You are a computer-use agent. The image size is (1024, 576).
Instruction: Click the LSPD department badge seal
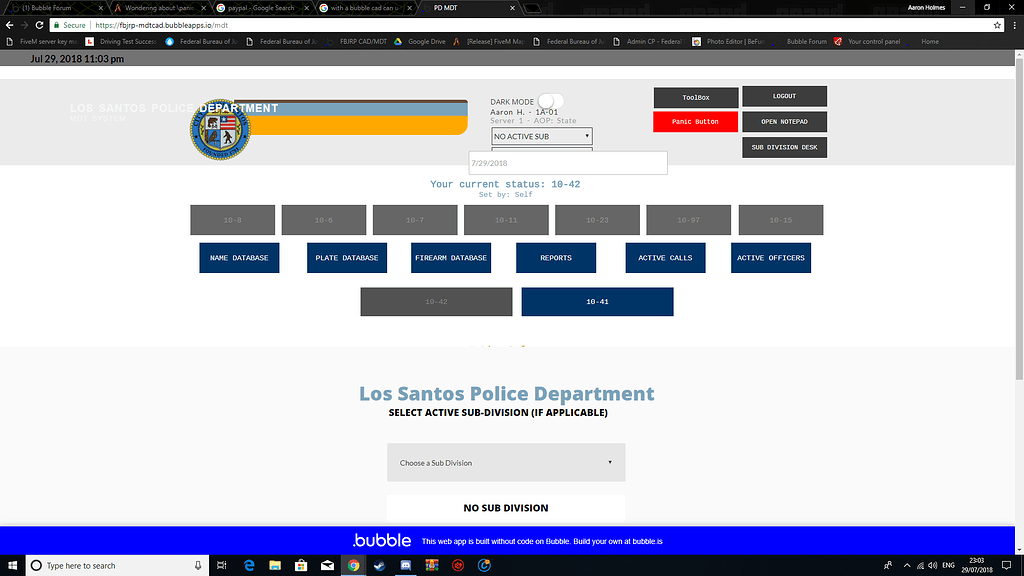[220, 128]
